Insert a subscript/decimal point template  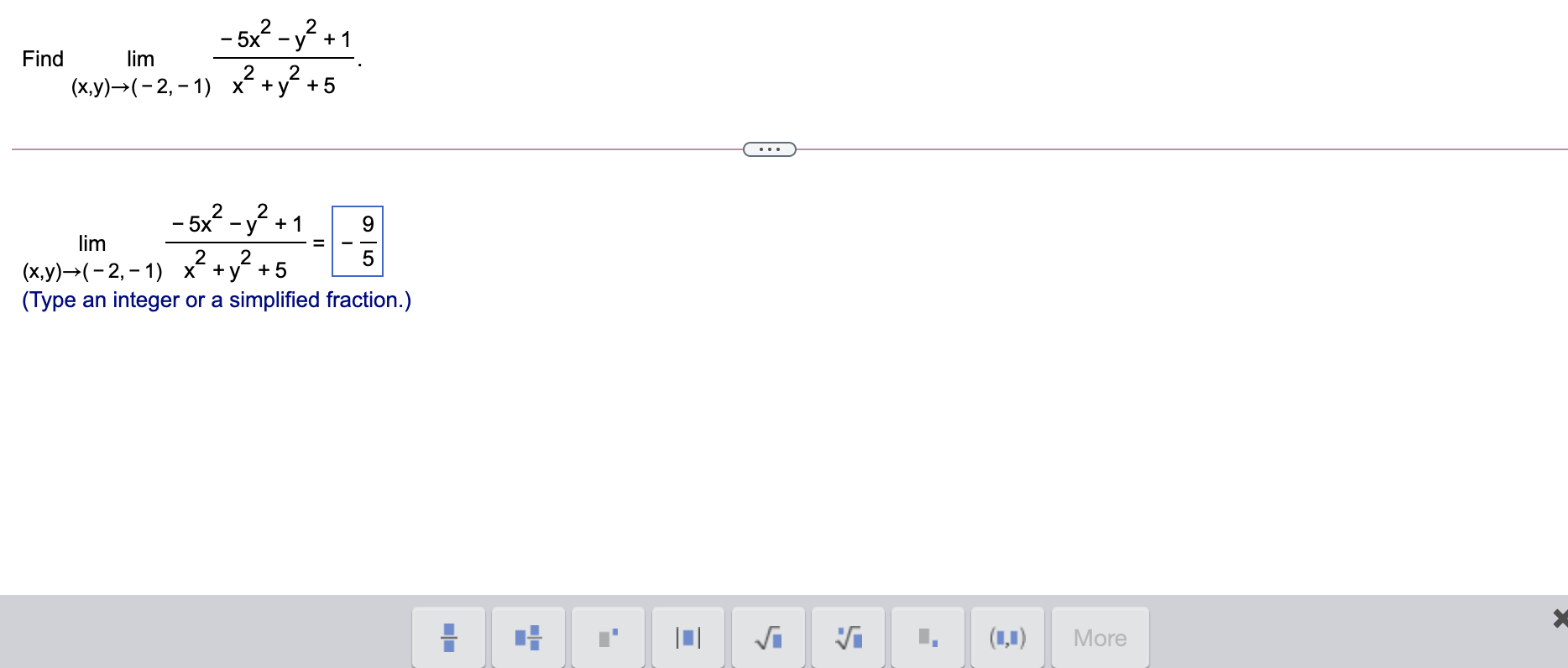tap(928, 638)
